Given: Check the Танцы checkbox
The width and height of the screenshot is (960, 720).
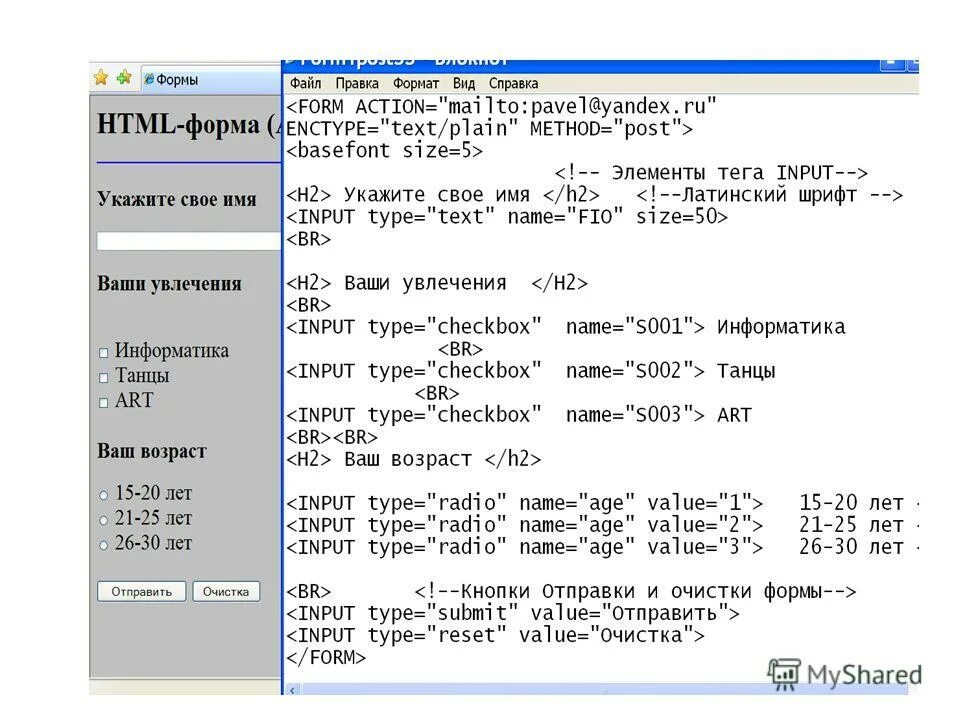Looking at the screenshot, I should 103,377.
